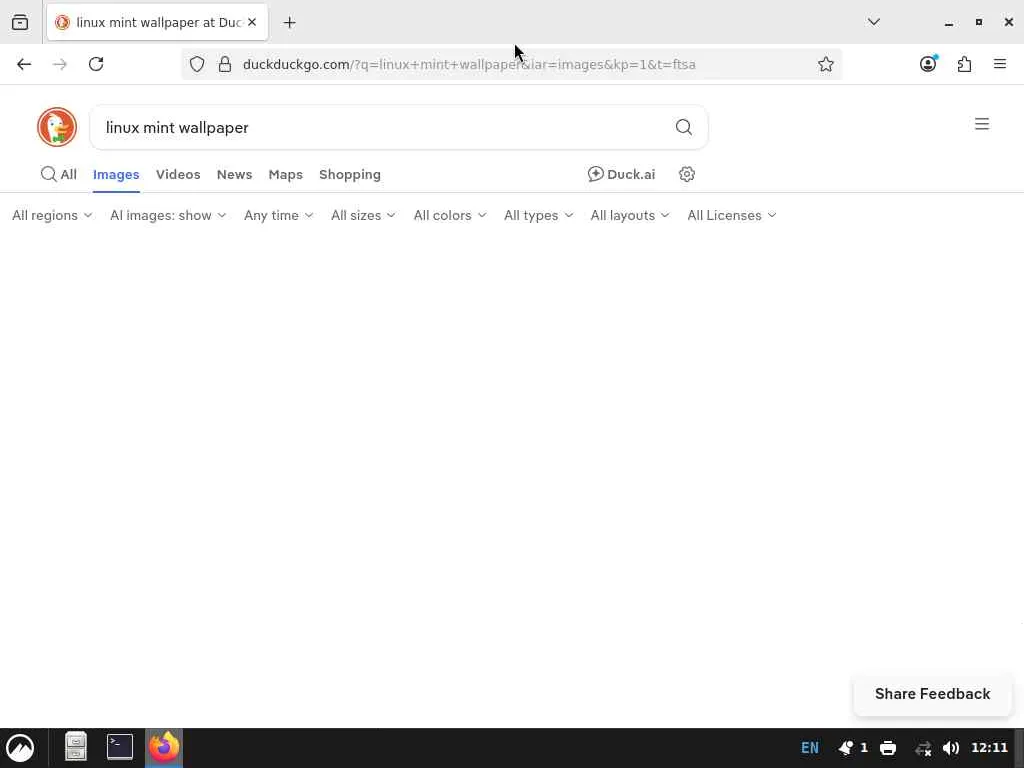The height and width of the screenshot is (768, 1024).
Task: Switch to Videos tab
Action: 178,174
